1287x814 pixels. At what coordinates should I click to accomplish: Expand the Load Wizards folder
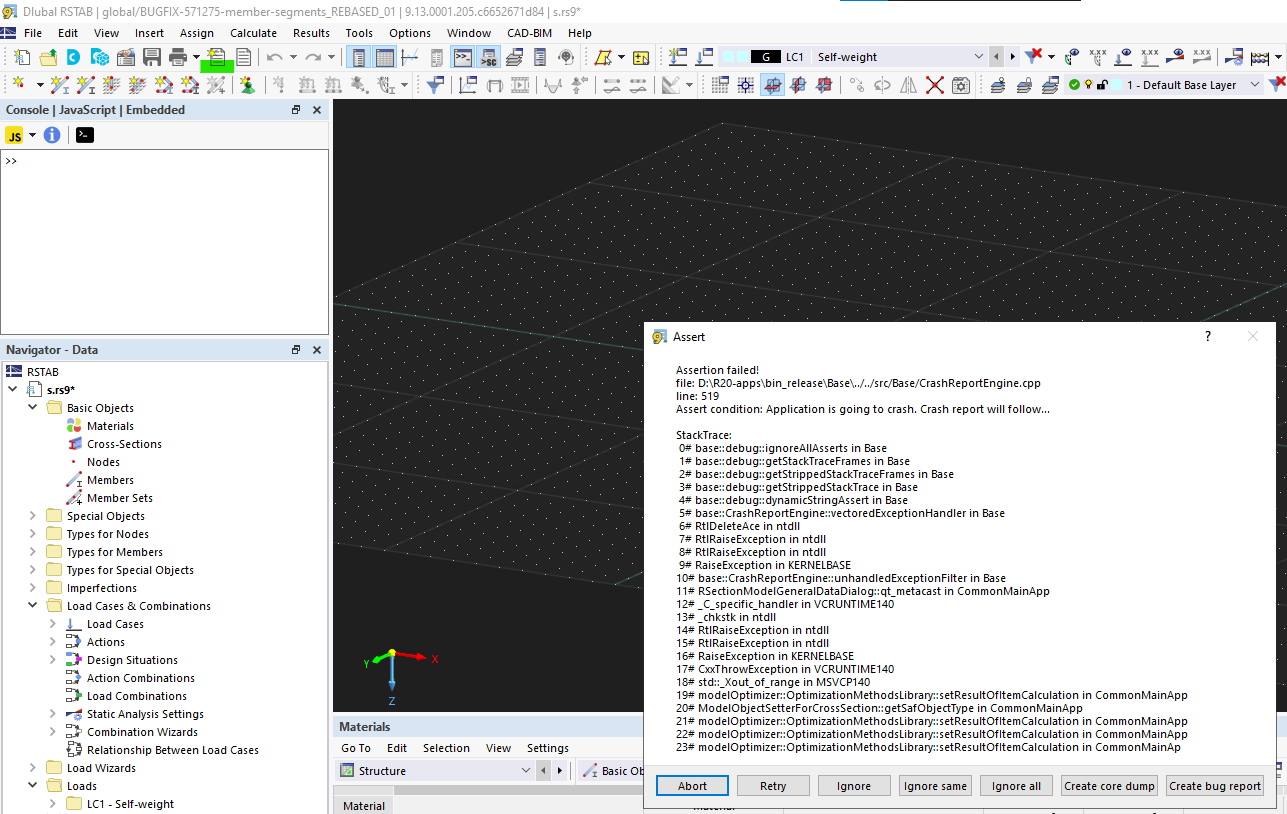pyautogui.click(x=32, y=768)
